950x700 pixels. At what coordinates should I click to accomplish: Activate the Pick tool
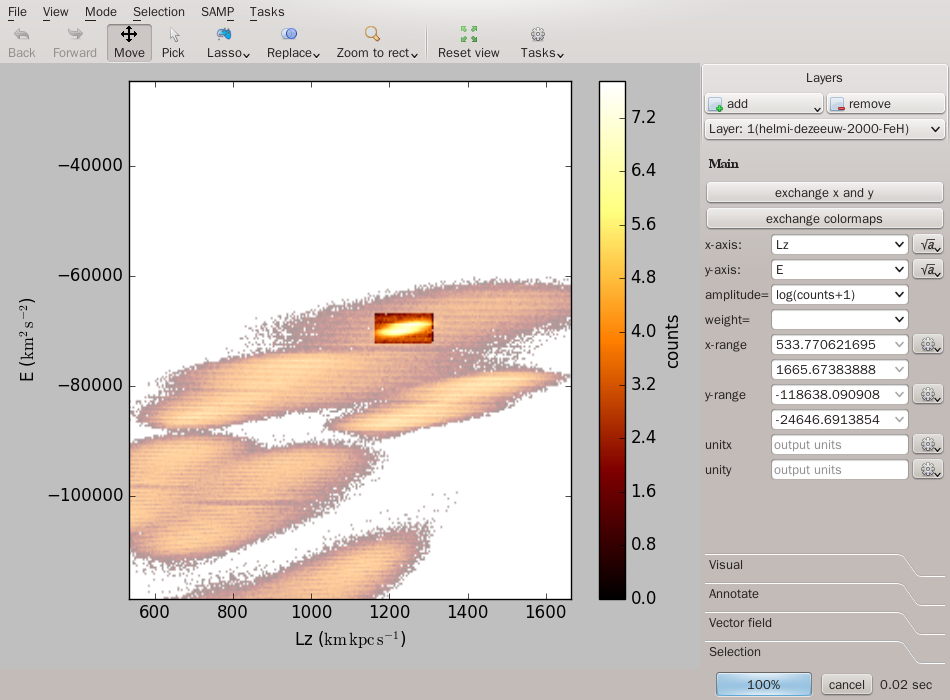pos(173,42)
